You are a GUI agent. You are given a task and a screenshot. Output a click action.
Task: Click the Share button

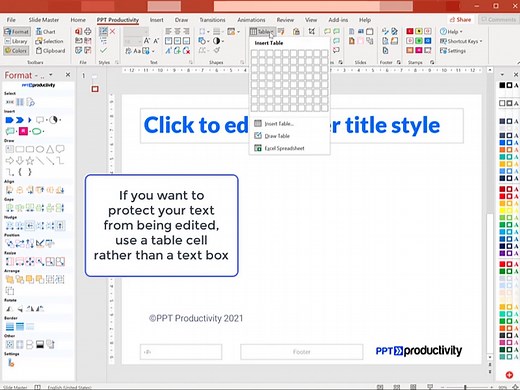point(460,20)
